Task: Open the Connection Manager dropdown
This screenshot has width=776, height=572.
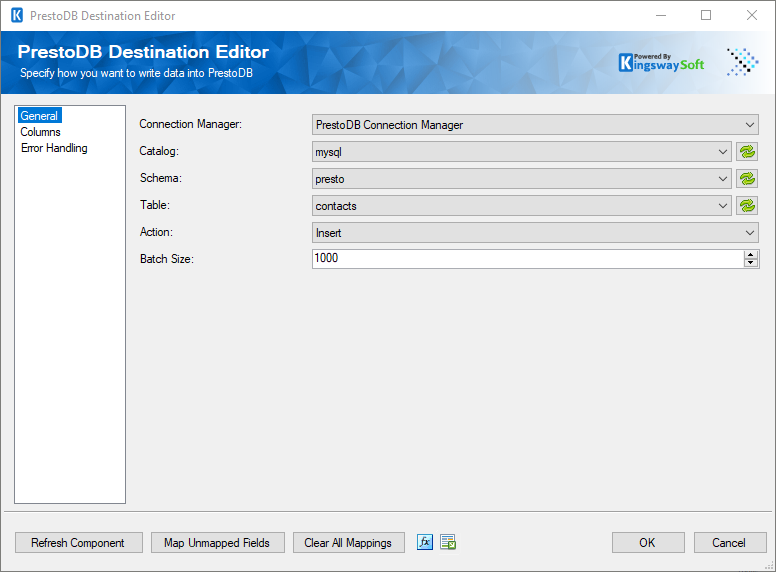Action: point(535,125)
